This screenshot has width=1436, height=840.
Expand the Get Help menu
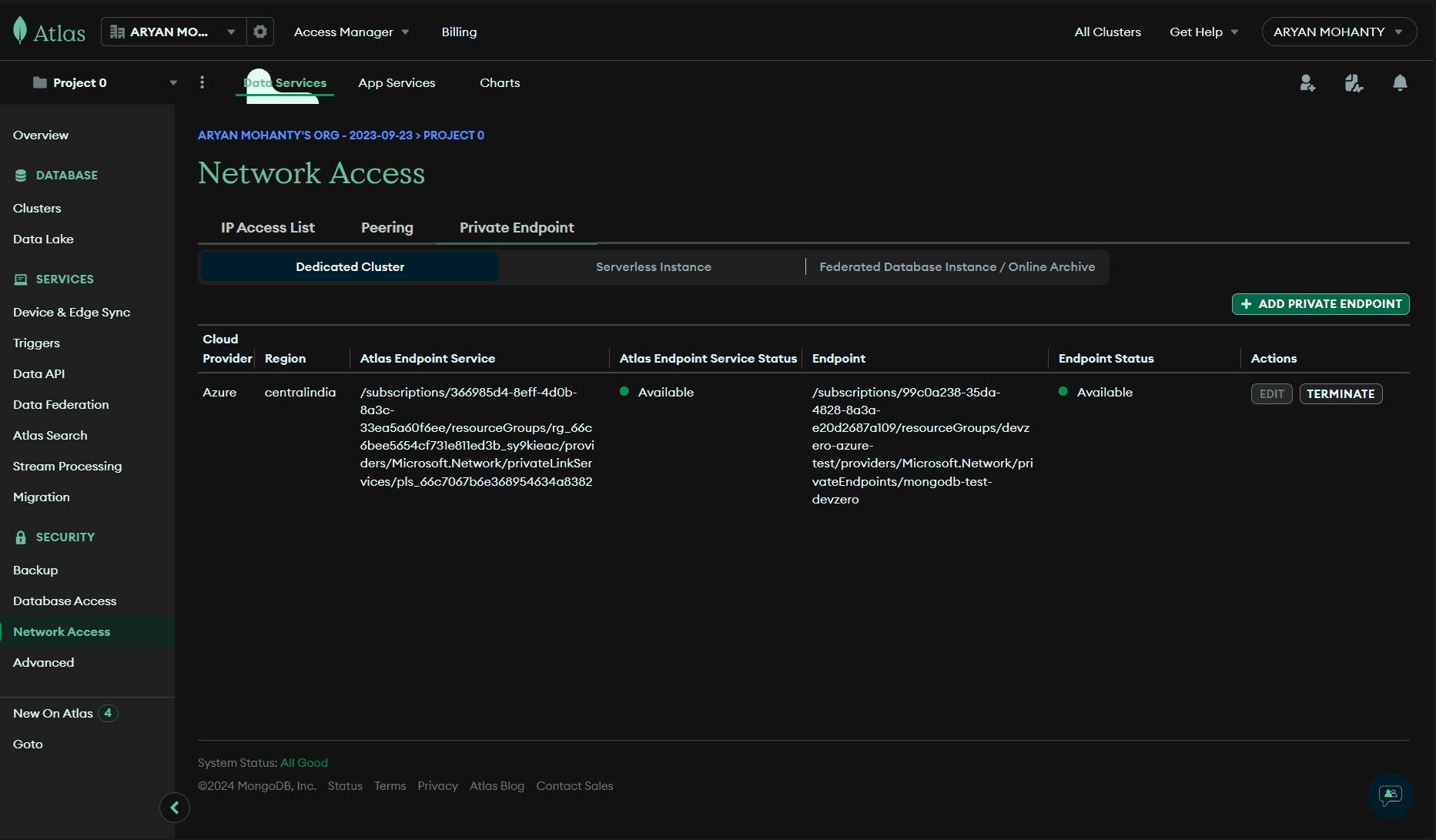[1203, 32]
